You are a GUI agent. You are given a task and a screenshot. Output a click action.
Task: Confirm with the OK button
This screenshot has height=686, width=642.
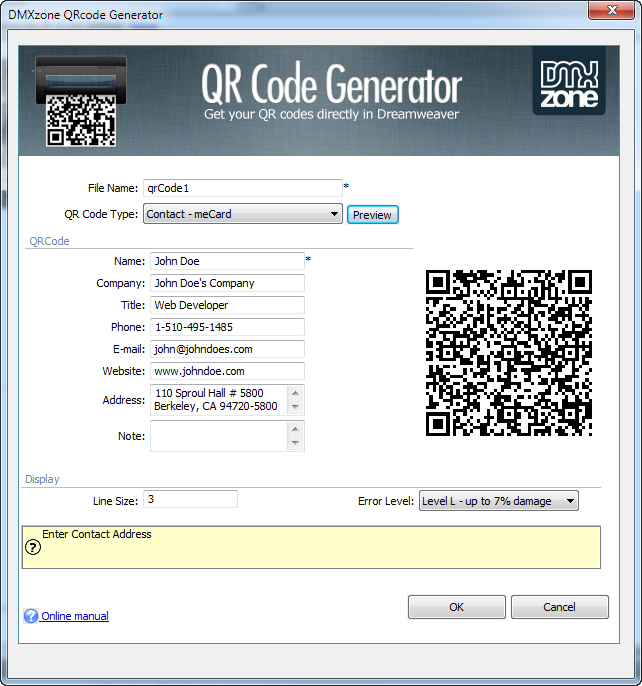click(x=456, y=607)
